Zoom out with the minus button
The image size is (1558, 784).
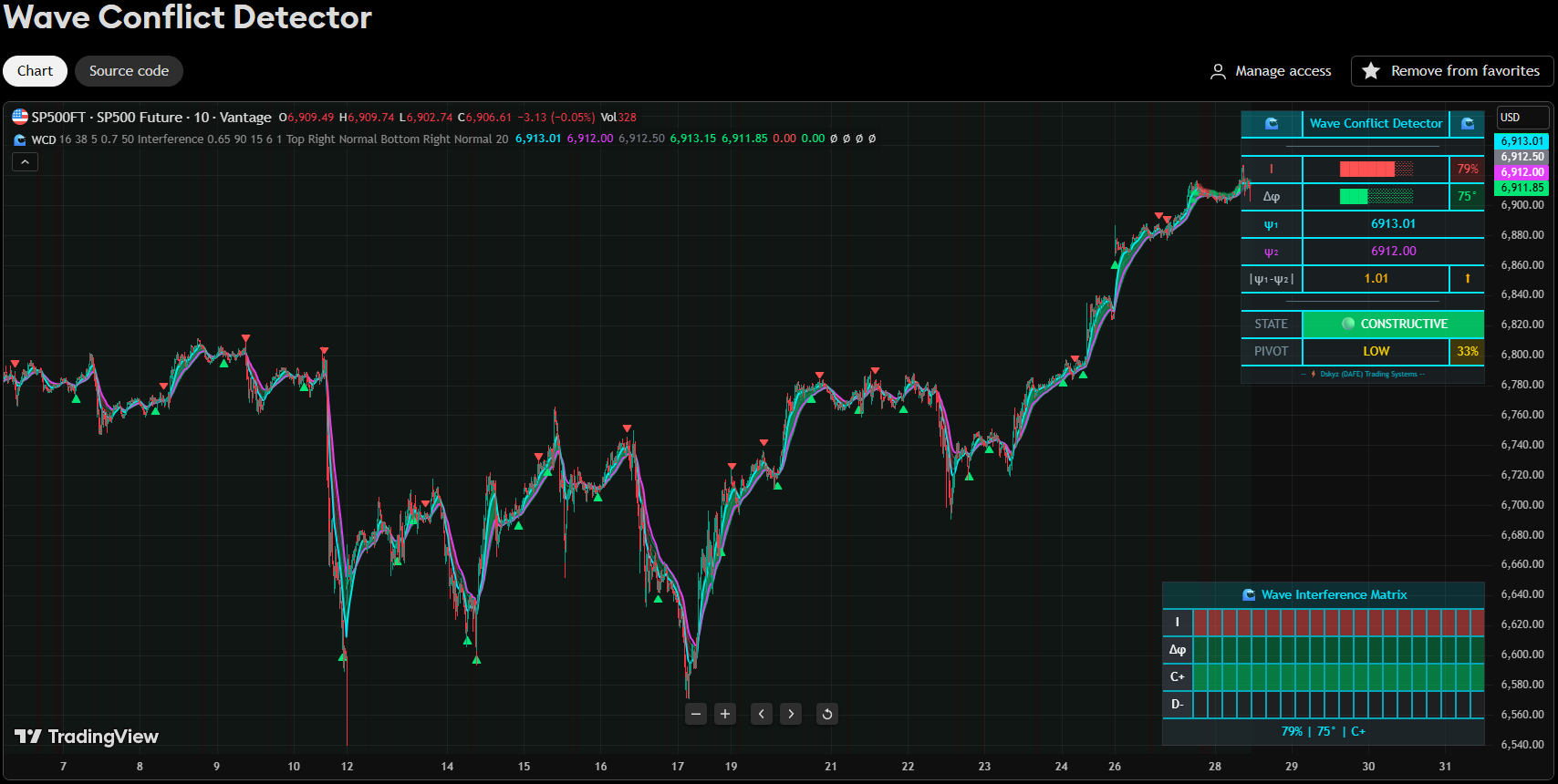click(696, 714)
